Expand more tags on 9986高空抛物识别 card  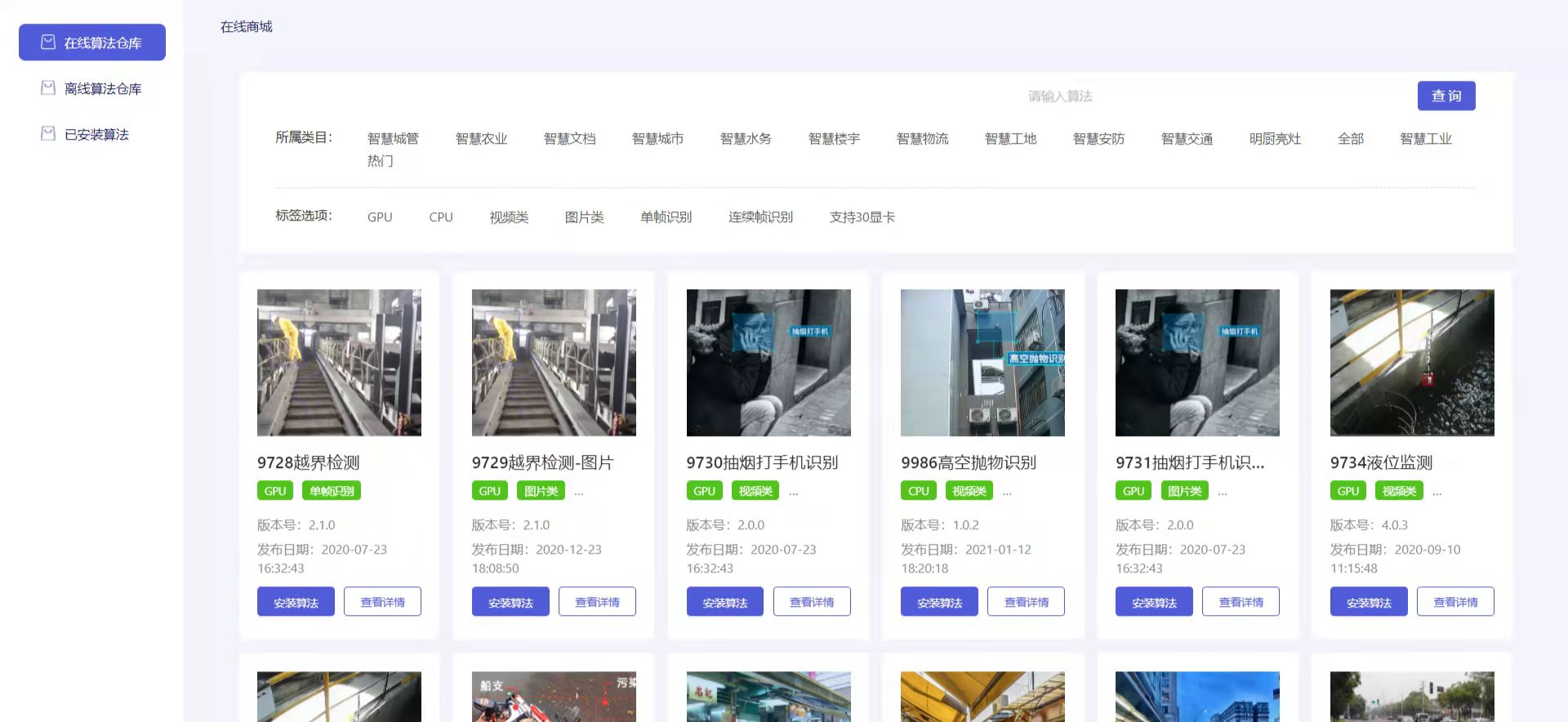click(x=1008, y=493)
